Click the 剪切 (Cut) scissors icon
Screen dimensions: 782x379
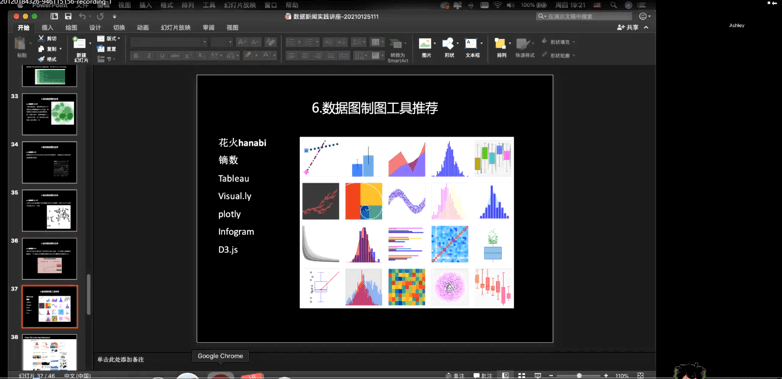tap(41, 38)
